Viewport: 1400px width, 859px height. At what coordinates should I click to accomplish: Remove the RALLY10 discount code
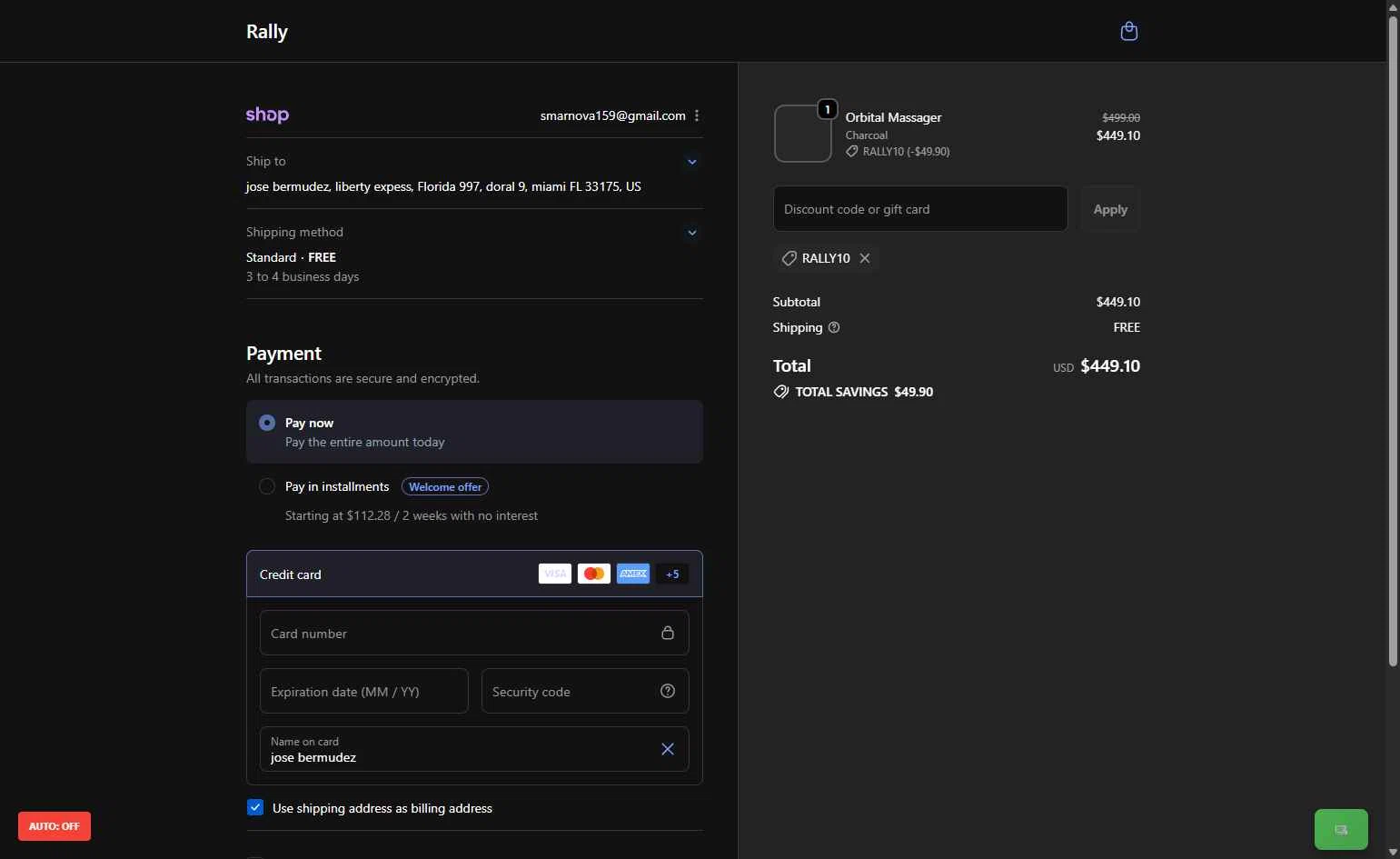(865, 258)
